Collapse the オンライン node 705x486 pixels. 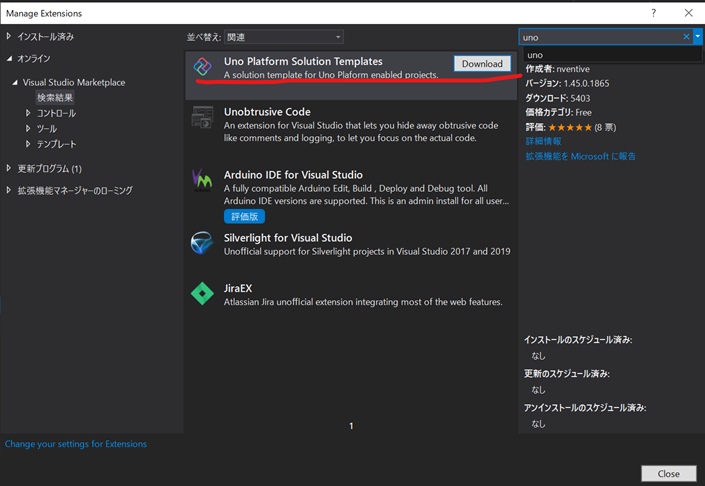click(9, 58)
